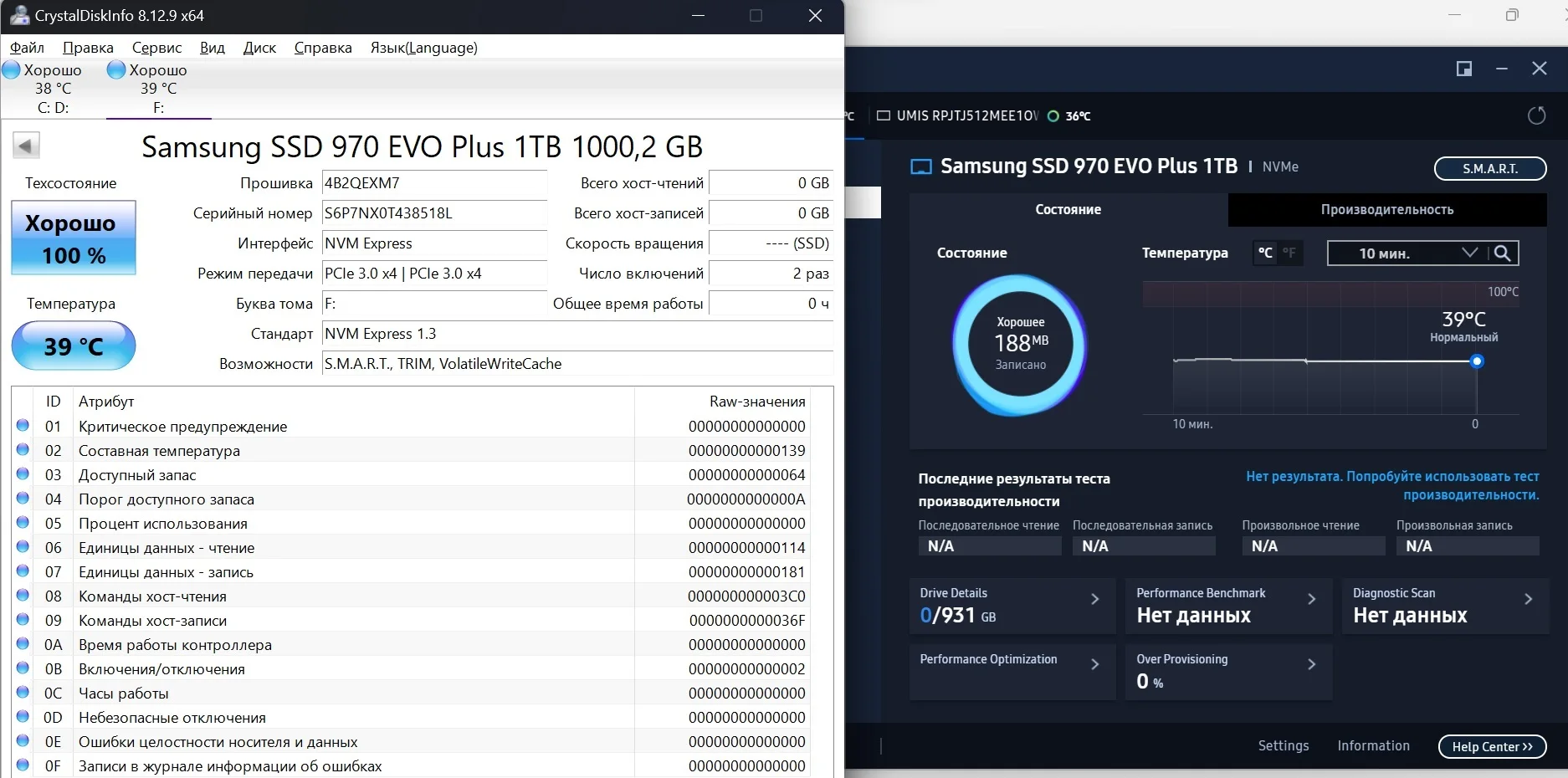Open the Язык(Language) menu
The width and height of the screenshot is (1568, 778).
pos(424,48)
